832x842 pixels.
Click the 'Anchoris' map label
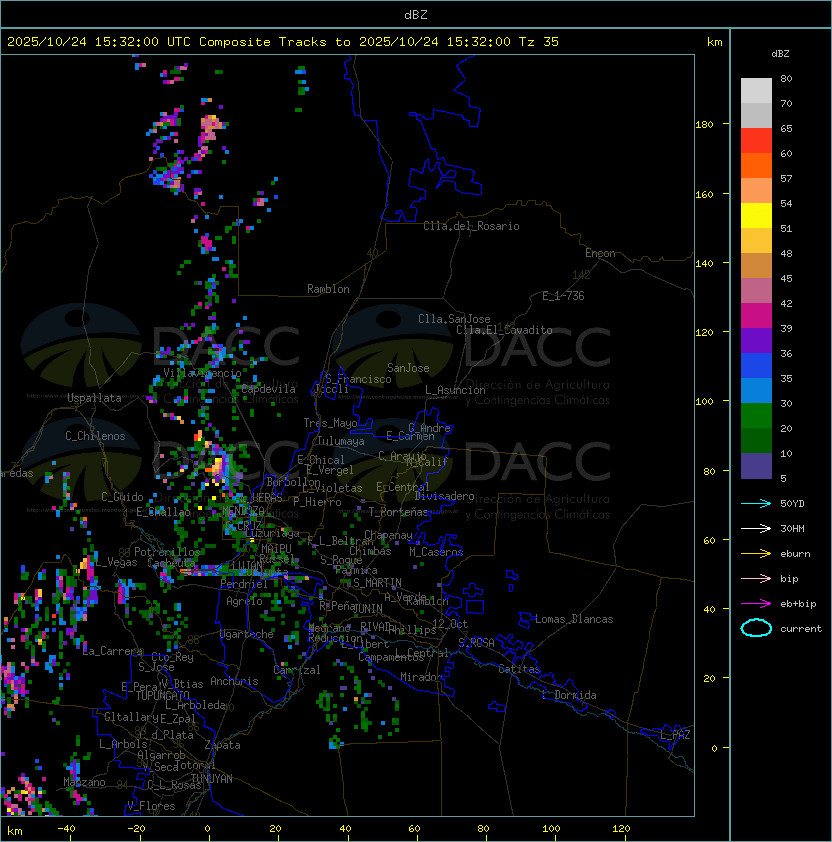pos(234,681)
